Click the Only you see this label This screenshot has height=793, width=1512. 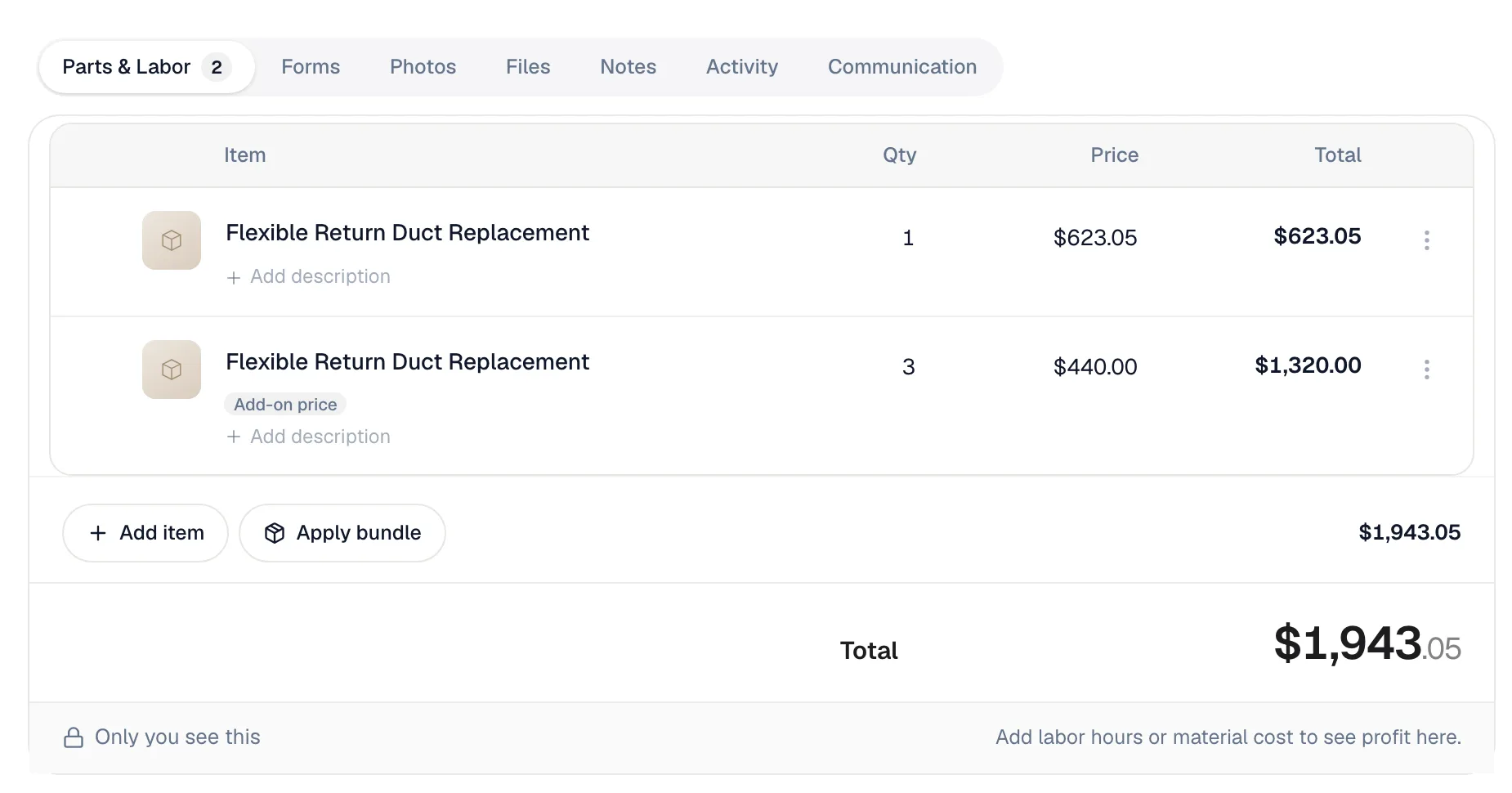(x=177, y=737)
